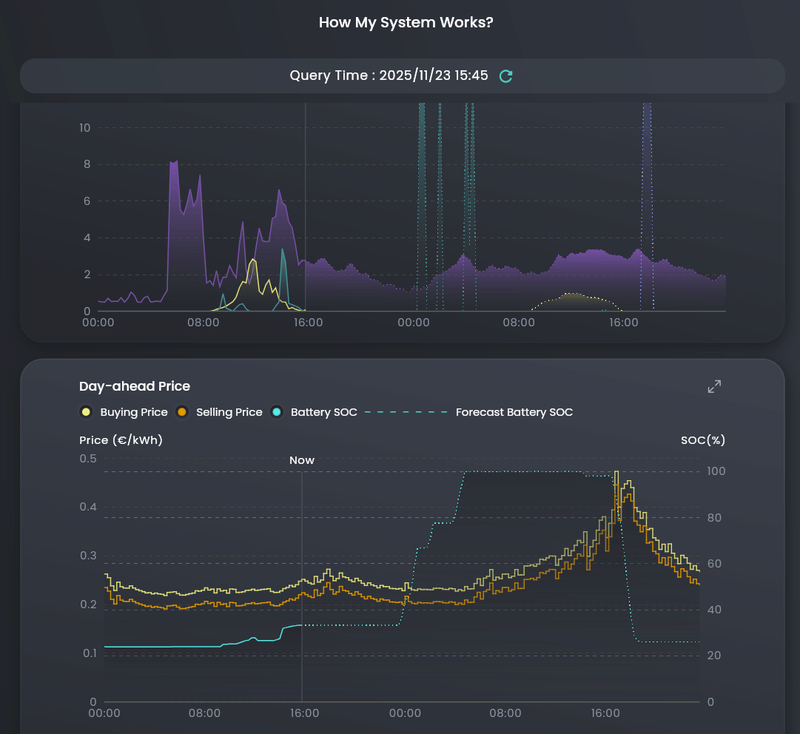Click the dotted yellow forecast hump in upper chart
The image size is (800, 734).
coord(570,294)
